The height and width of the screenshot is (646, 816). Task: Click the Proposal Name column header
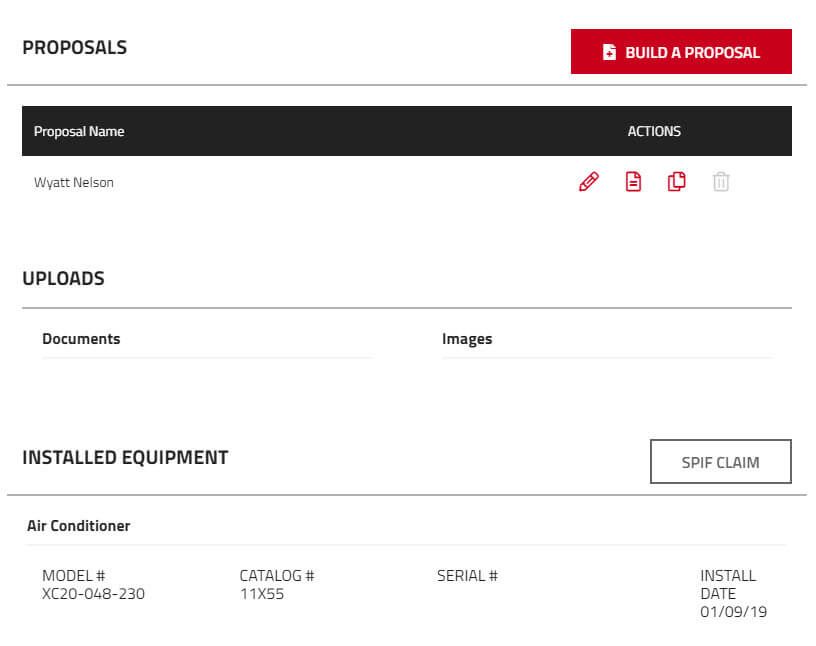tap(79, 131)
